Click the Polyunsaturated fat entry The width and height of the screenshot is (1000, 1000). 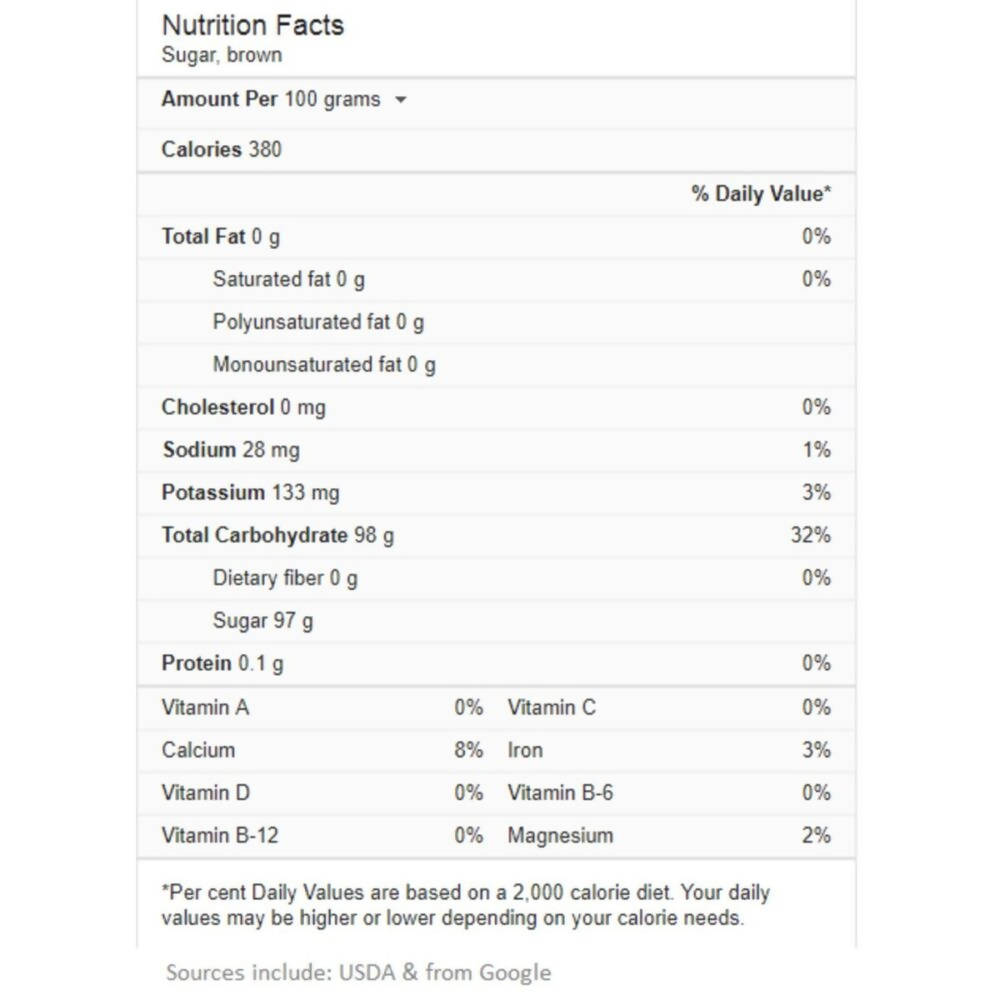coord(318,322)
